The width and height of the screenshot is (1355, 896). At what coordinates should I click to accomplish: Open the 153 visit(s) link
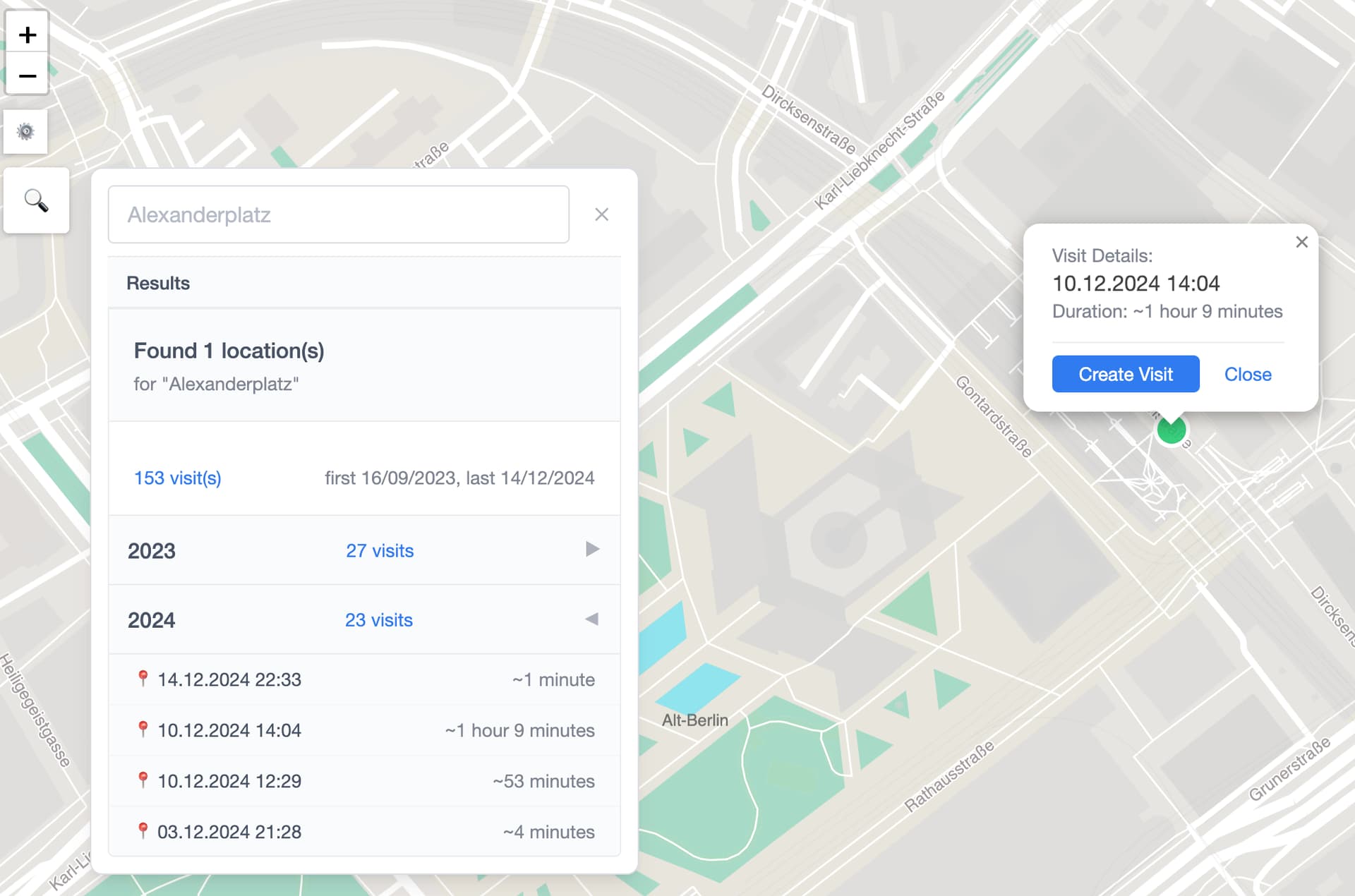(x=178, y=478)
